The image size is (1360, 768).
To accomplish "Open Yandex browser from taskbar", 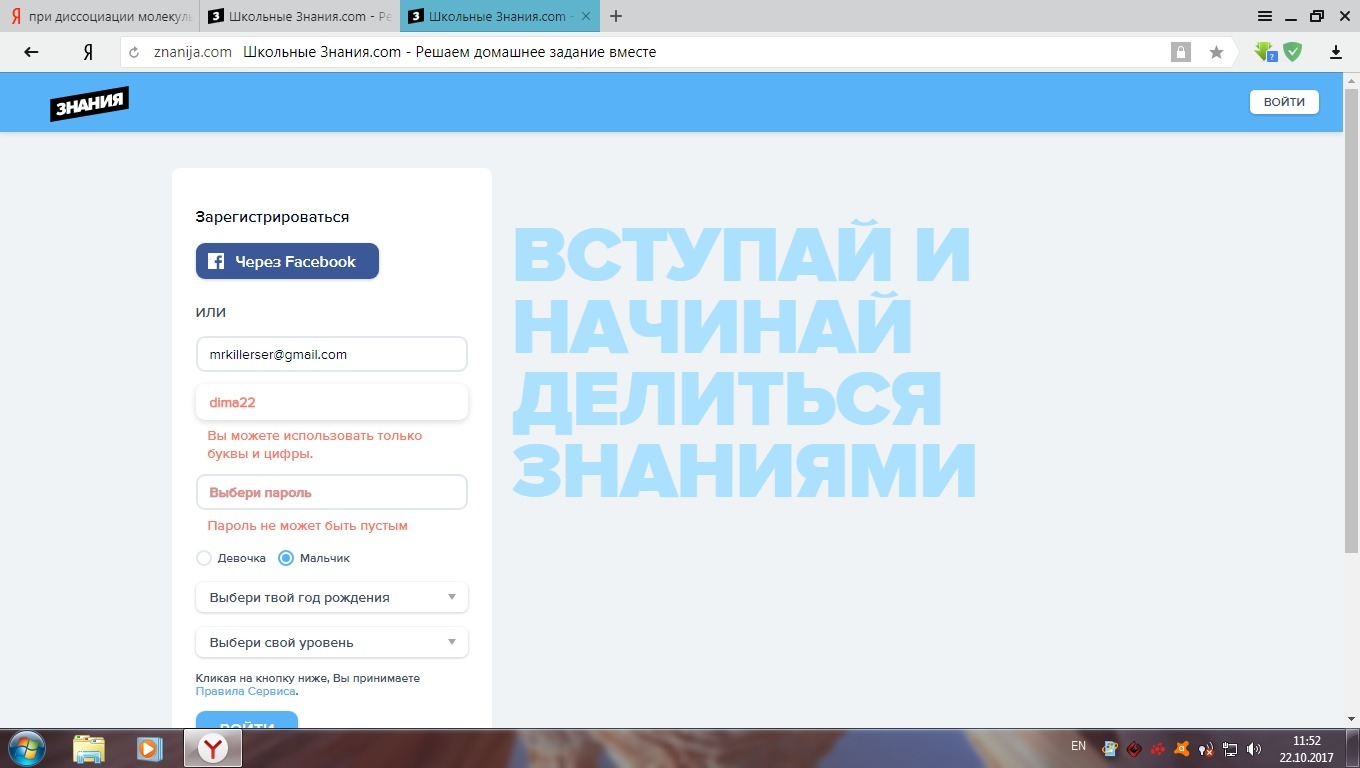I will point(212,748).
